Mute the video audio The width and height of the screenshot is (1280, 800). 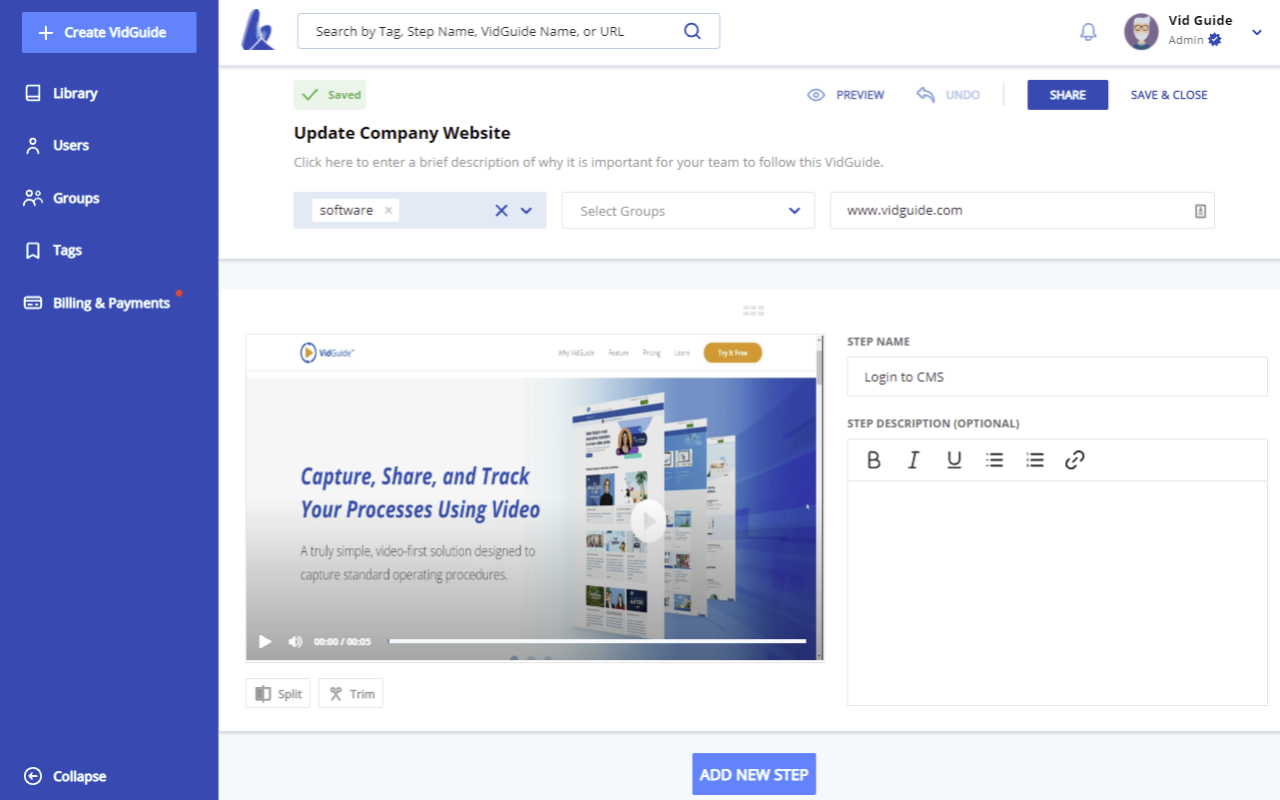[x=295, y=641]
